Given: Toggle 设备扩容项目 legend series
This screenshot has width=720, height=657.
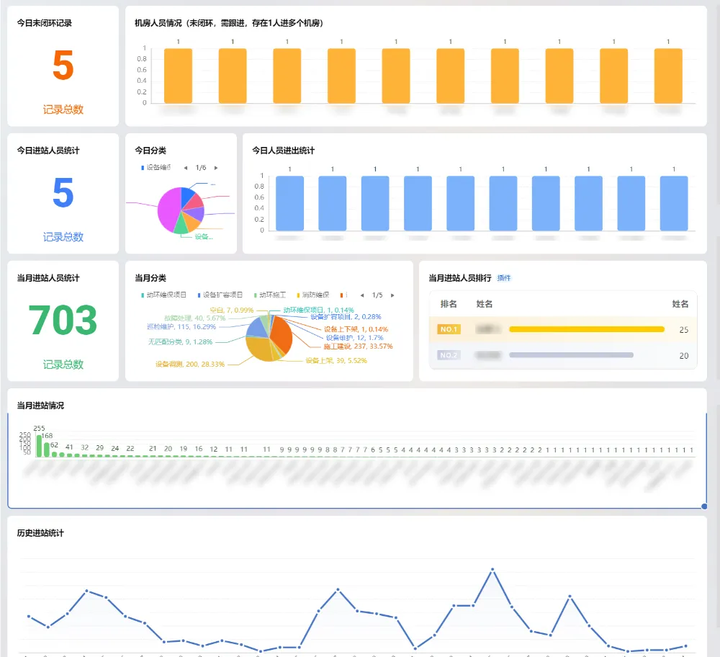Looking at the screenshot, I should (220, 295).
